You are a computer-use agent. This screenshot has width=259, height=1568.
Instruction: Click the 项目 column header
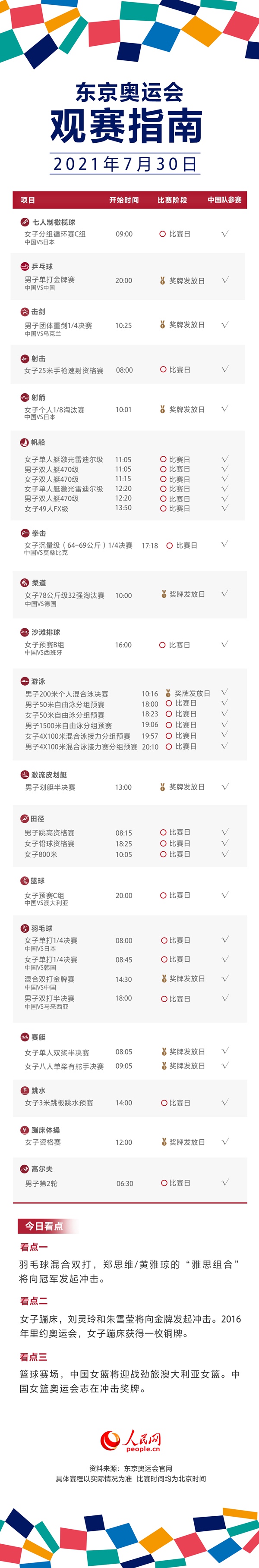click(x=28, y=200)
